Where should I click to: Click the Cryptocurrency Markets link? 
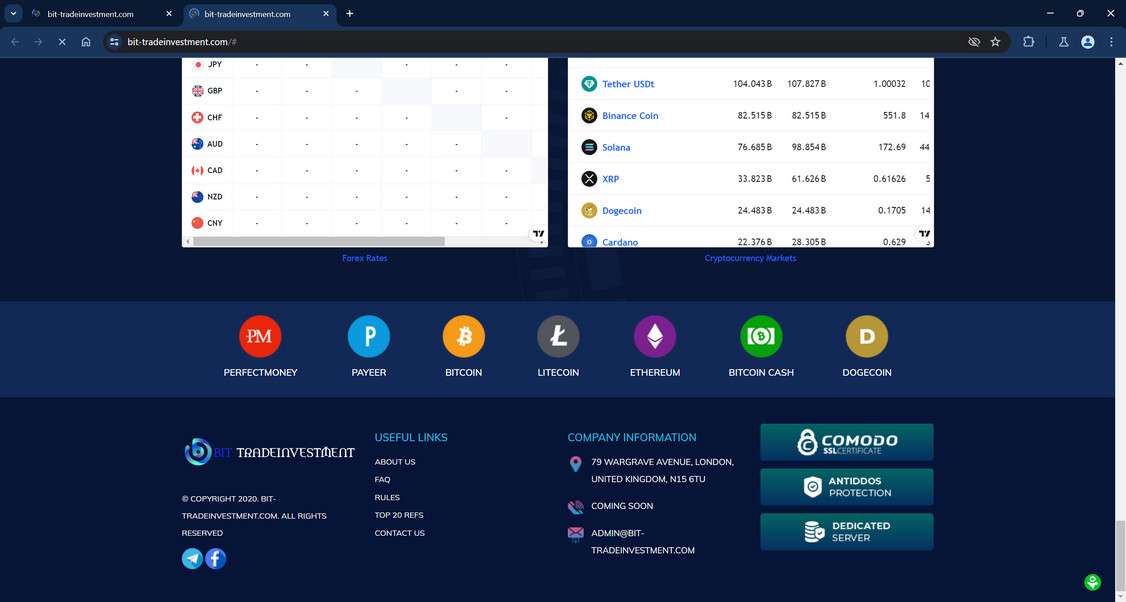click(750, 258)
